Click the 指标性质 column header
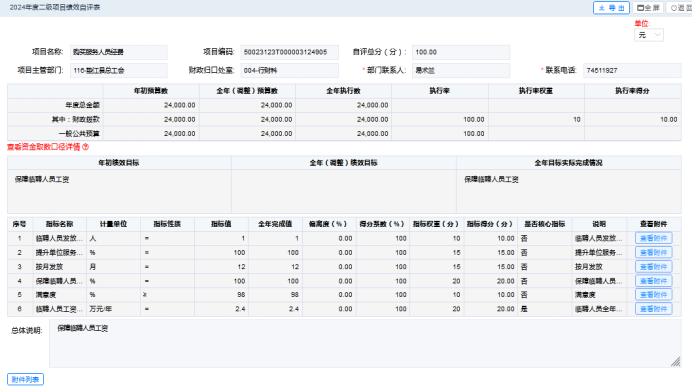Screen dimensions: 692x387 pyautogui.click(x=167, y=224)
